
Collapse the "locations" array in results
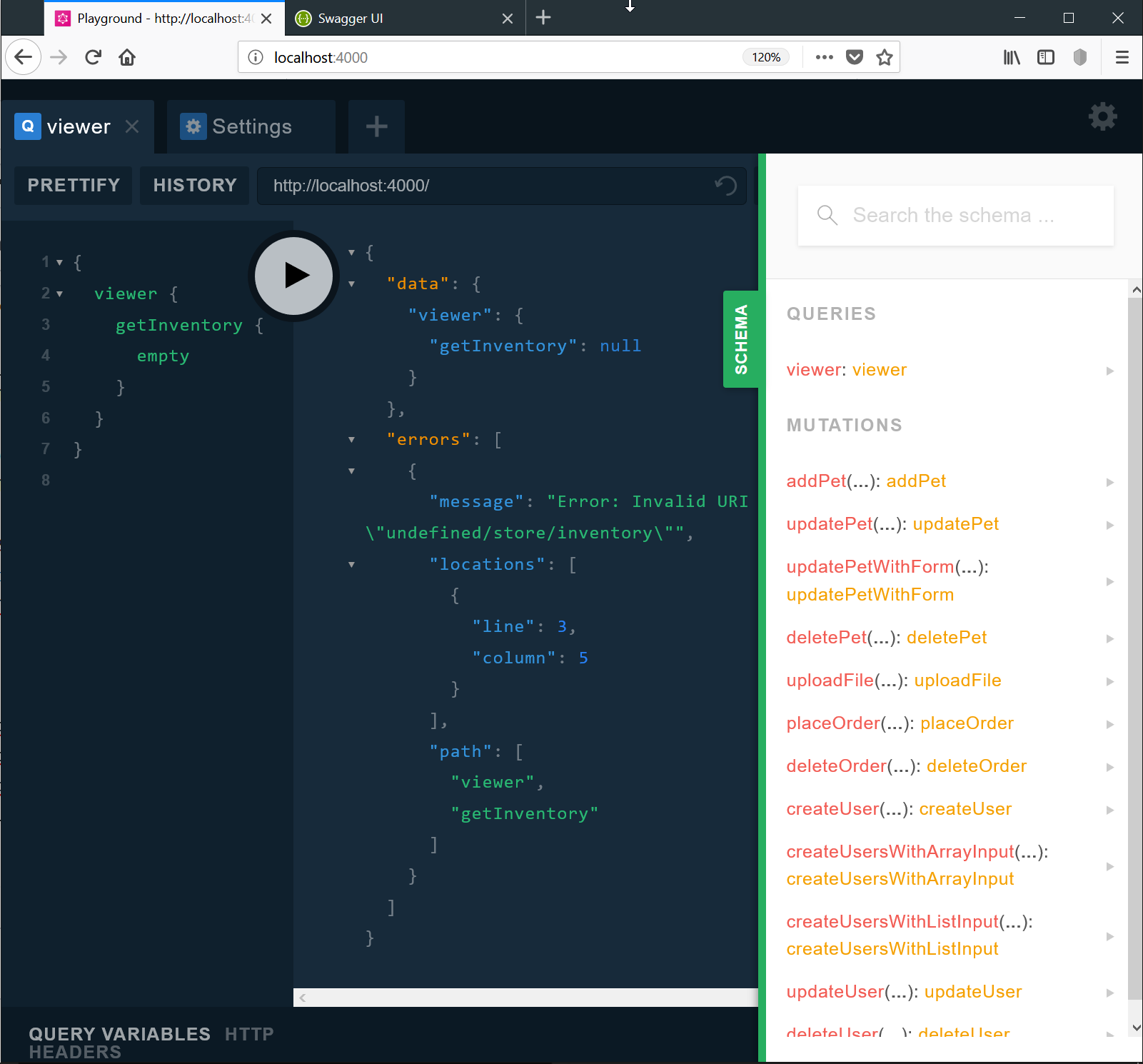click(x=351, y=565)
